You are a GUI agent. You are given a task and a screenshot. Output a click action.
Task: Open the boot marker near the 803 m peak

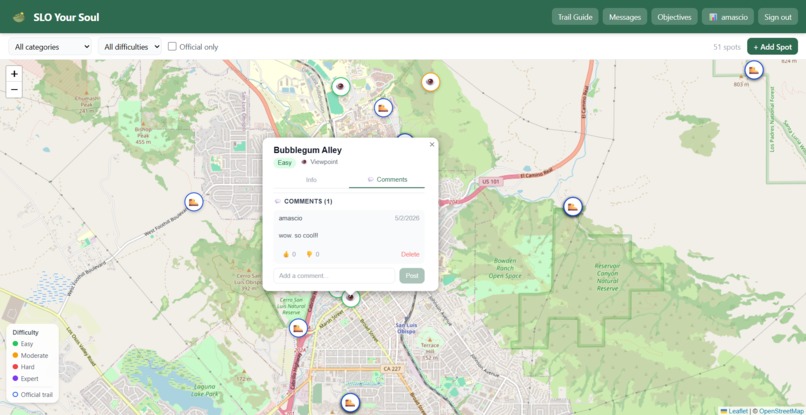tap(754, 70)
